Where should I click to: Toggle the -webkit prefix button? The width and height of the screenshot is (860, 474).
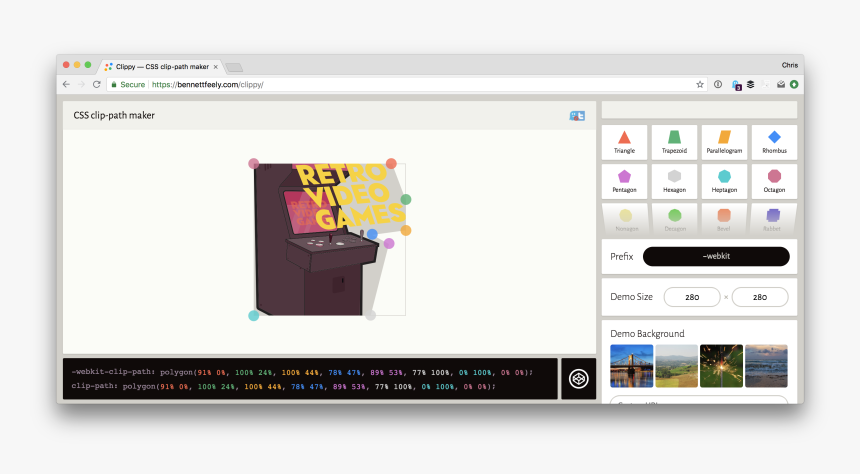click(716, 256)
